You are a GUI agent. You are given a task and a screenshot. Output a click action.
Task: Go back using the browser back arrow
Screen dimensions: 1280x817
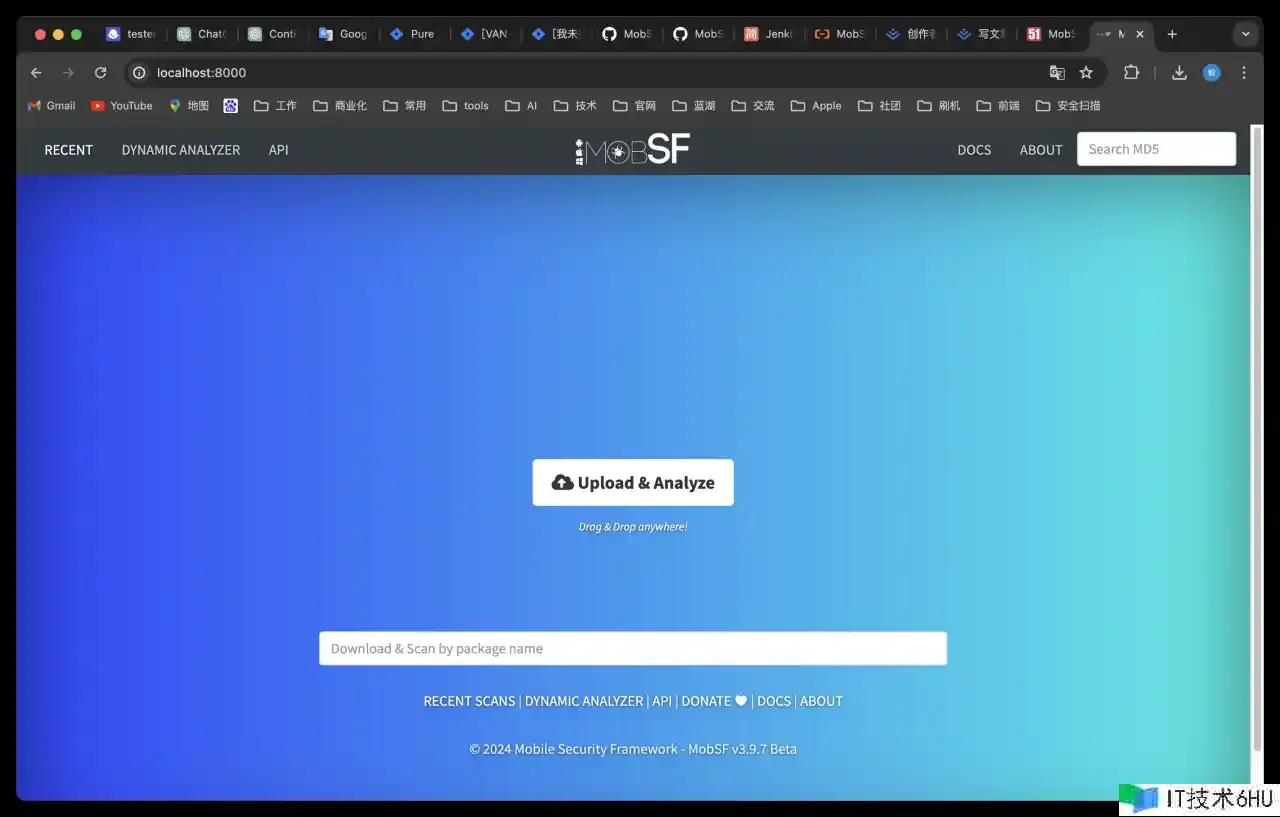(36, 72)
